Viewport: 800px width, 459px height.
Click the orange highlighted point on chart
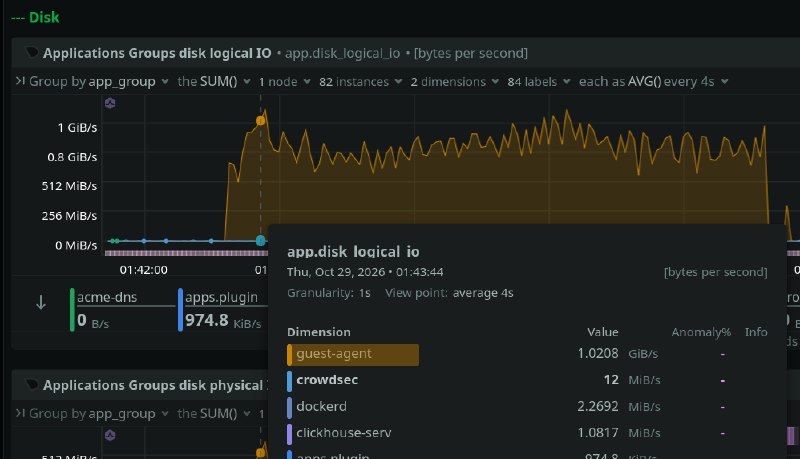click(261, 120)
